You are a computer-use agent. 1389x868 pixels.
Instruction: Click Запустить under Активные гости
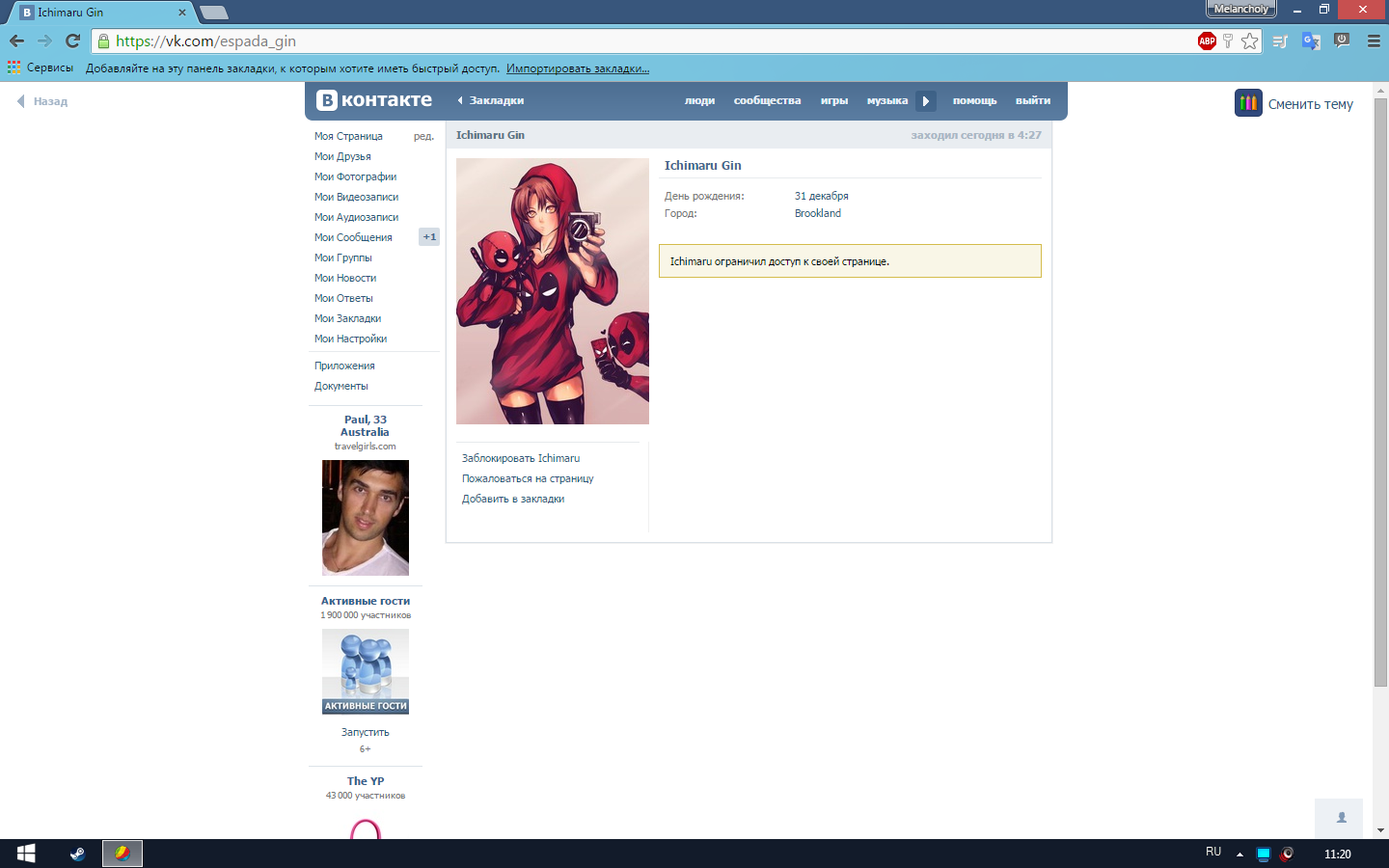(x=366, y=732)
